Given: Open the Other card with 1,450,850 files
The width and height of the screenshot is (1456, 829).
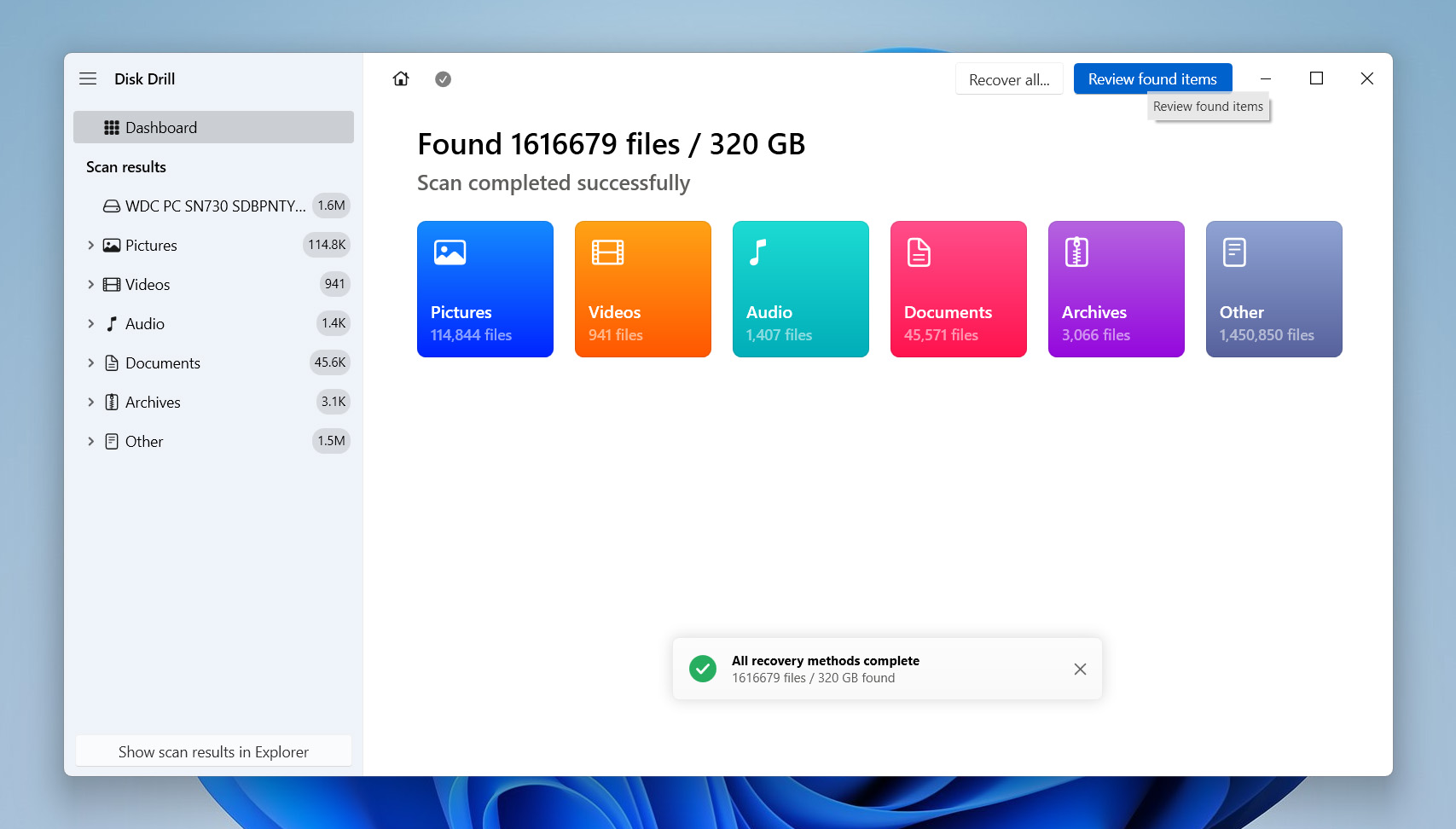Looking at the screenshot, I should point(1274,289).
